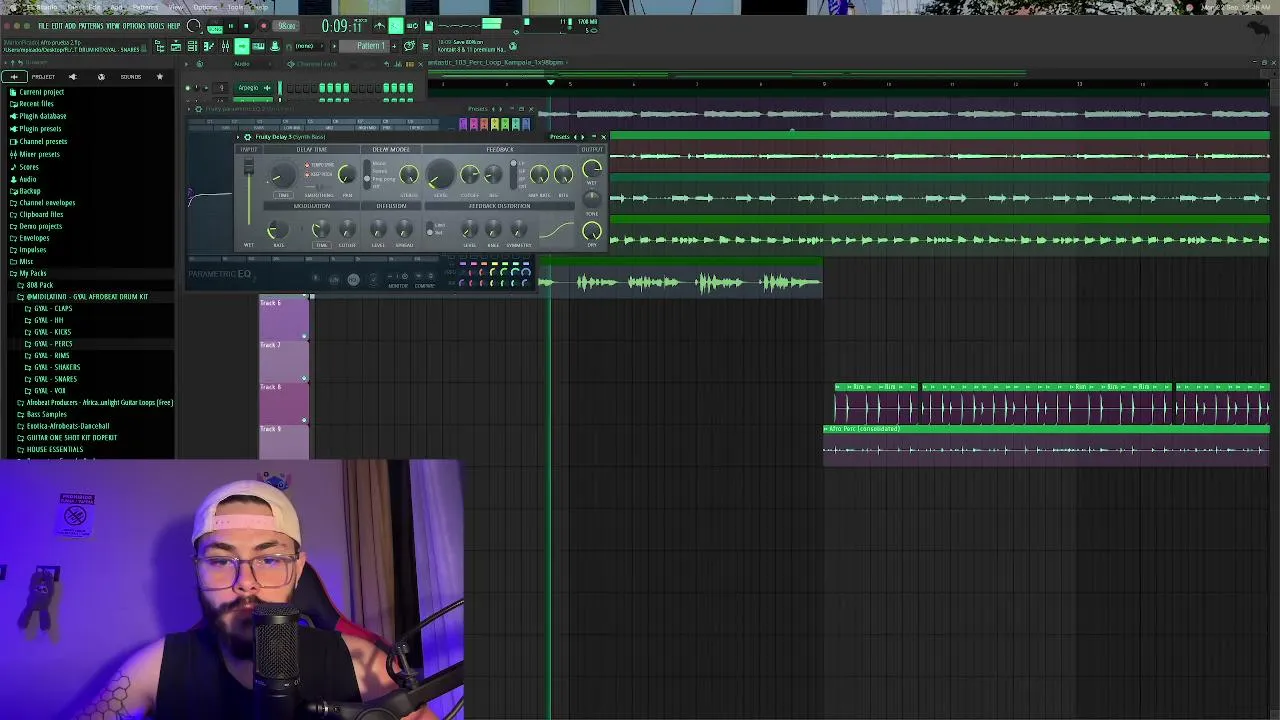Screen dimensions: 1280x720
Task: Click the Record button in the transport
Action: click(263, 26)
